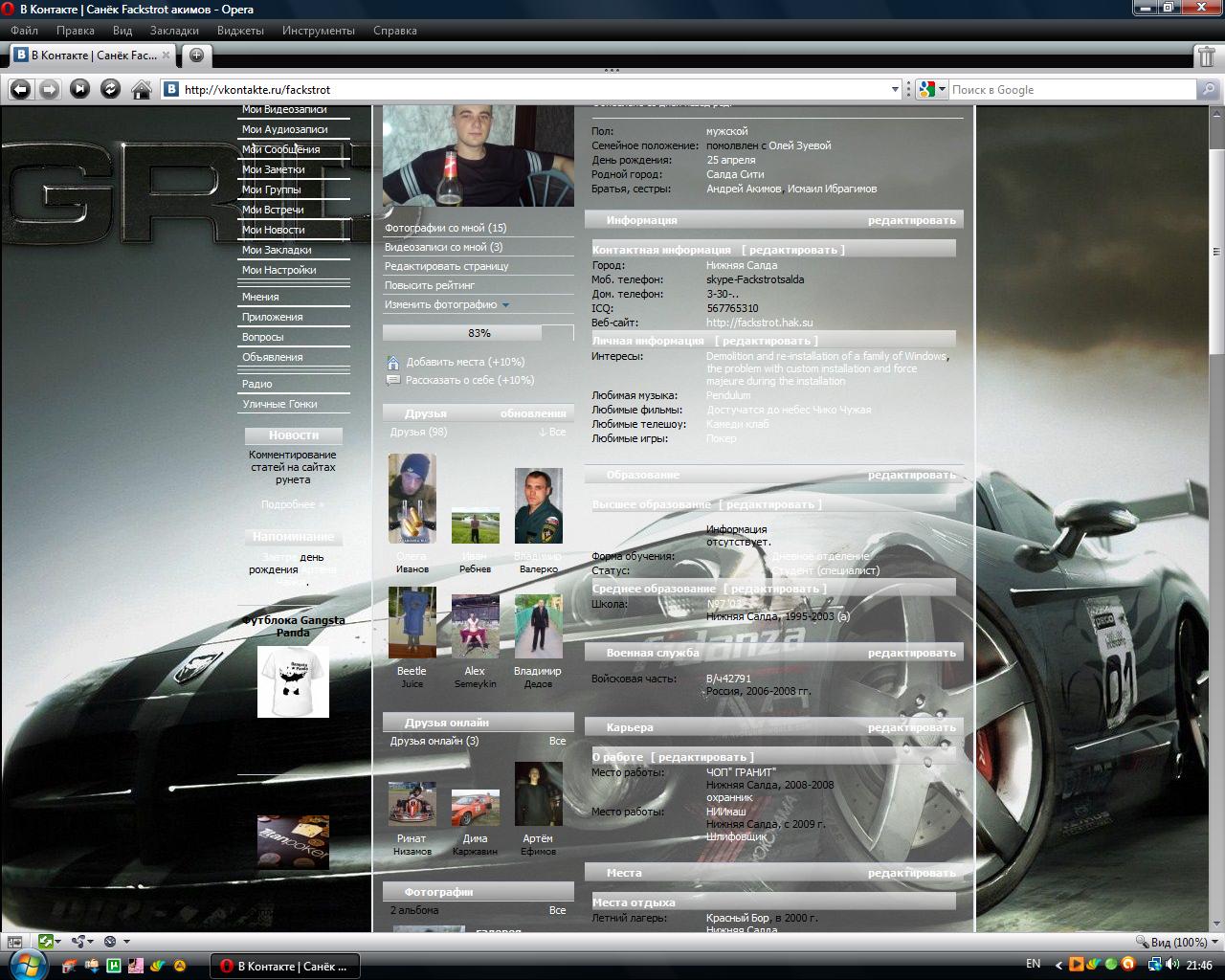Expand the 'Изменить фотографию' dropdown arrow
The width and height of the screenshot is (1225, 980).
pos(505,305)
